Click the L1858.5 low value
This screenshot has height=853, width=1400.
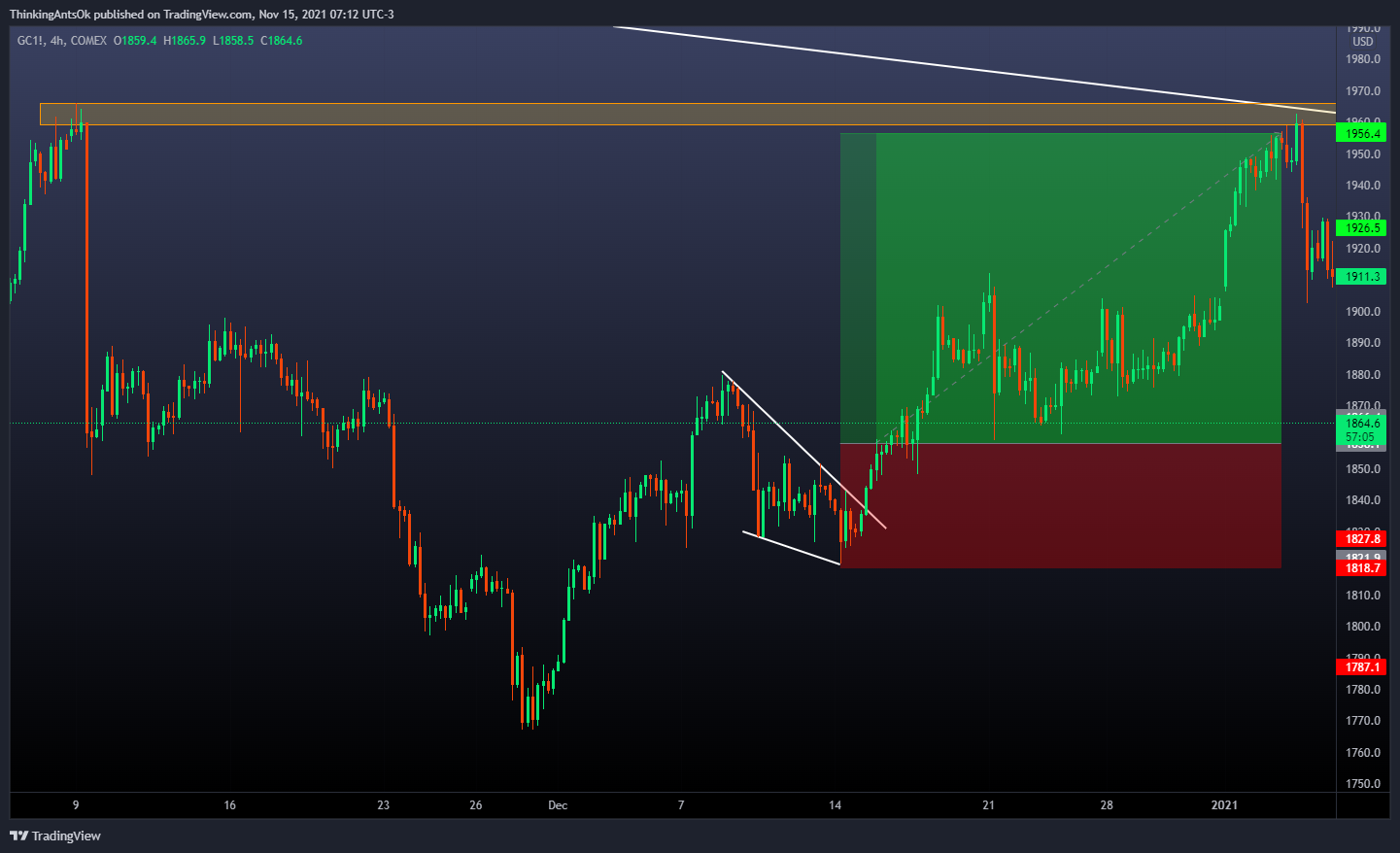tap(233, 41)
